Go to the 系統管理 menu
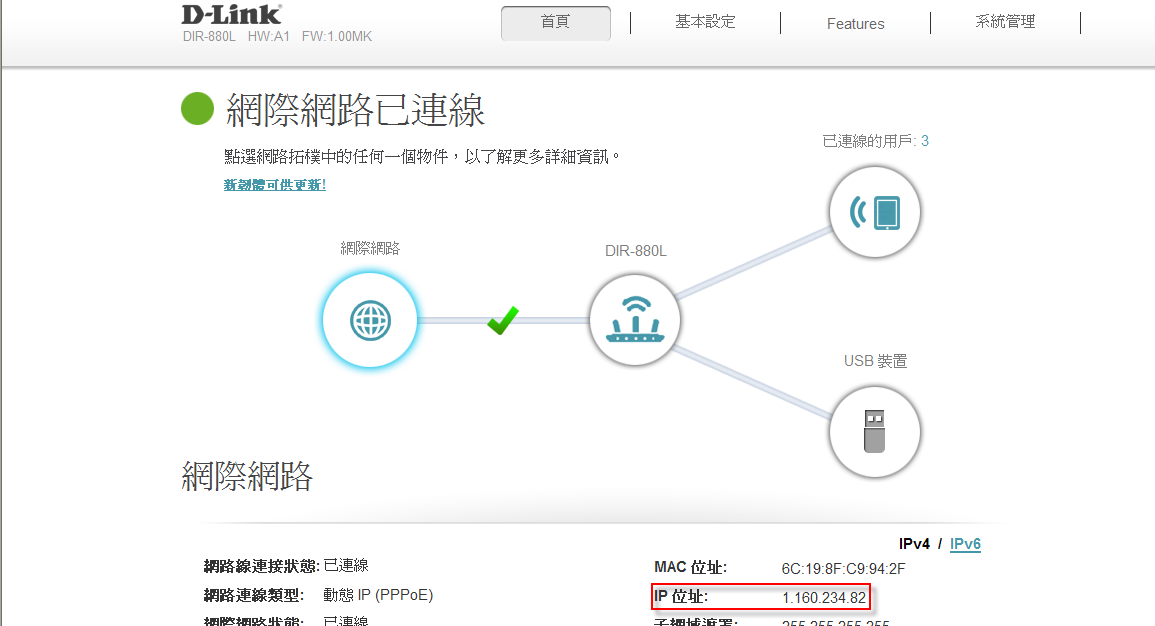1155x626 pixels. pos(1005,23)
